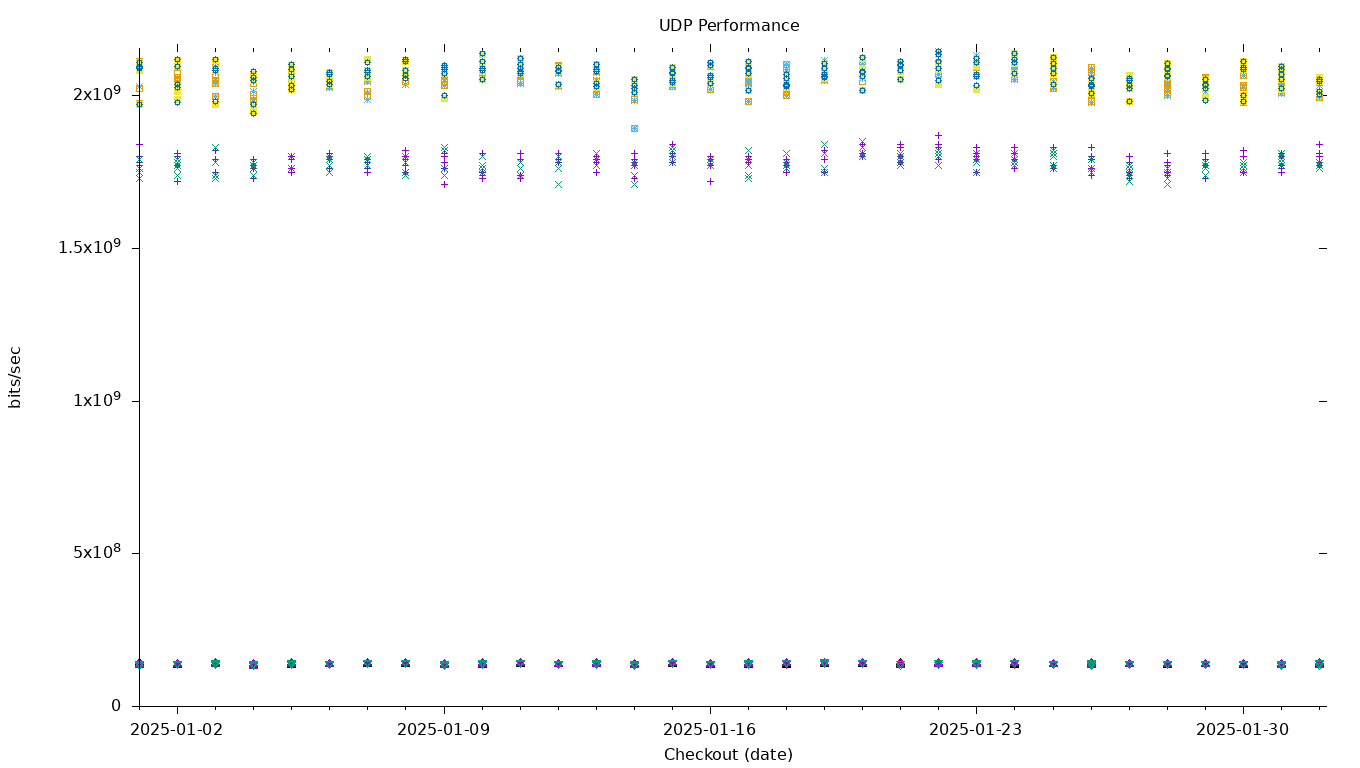Click the 2025-01-23 date label
The height and width of the screenshot is (768, 1360).
click(976, 730)
